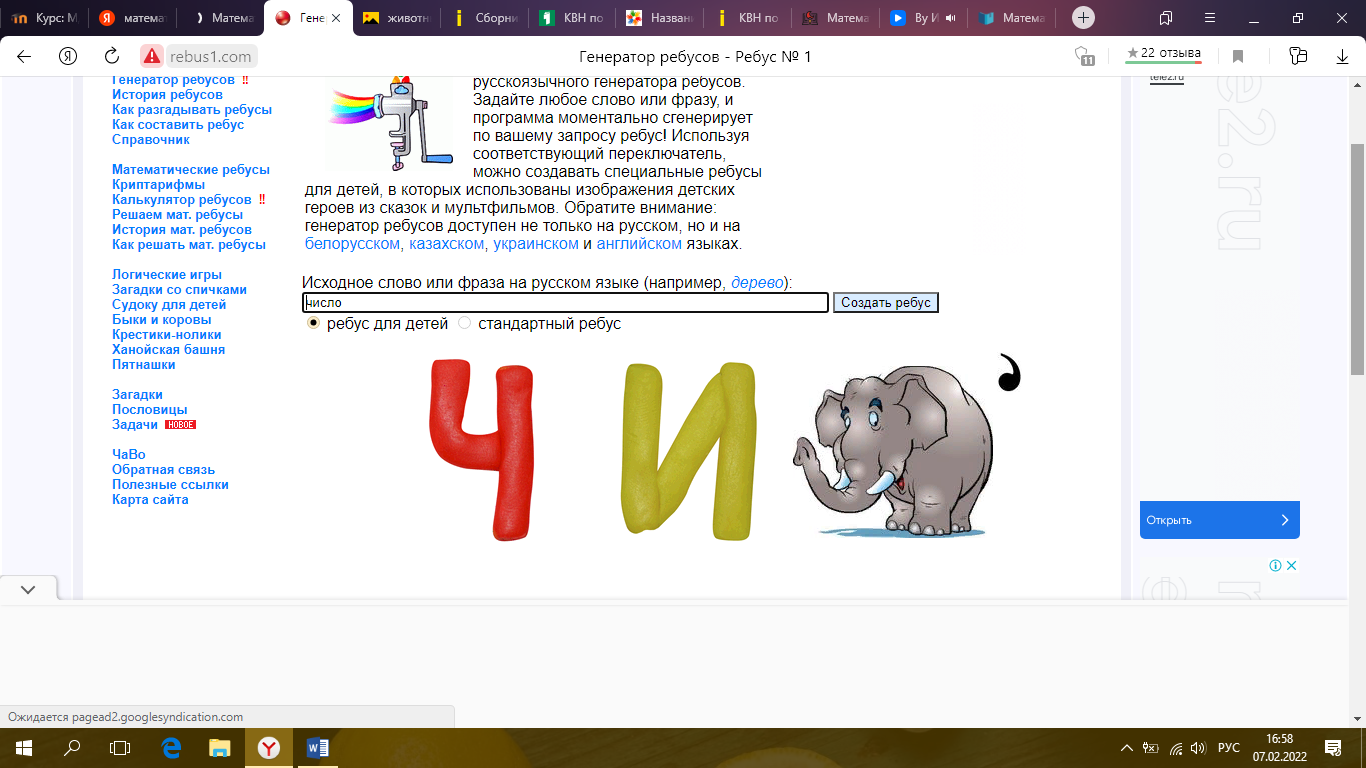Mute the audio on the 'Ву И' tab
This screenshot has height=768, width=1366.
point(950,18)
